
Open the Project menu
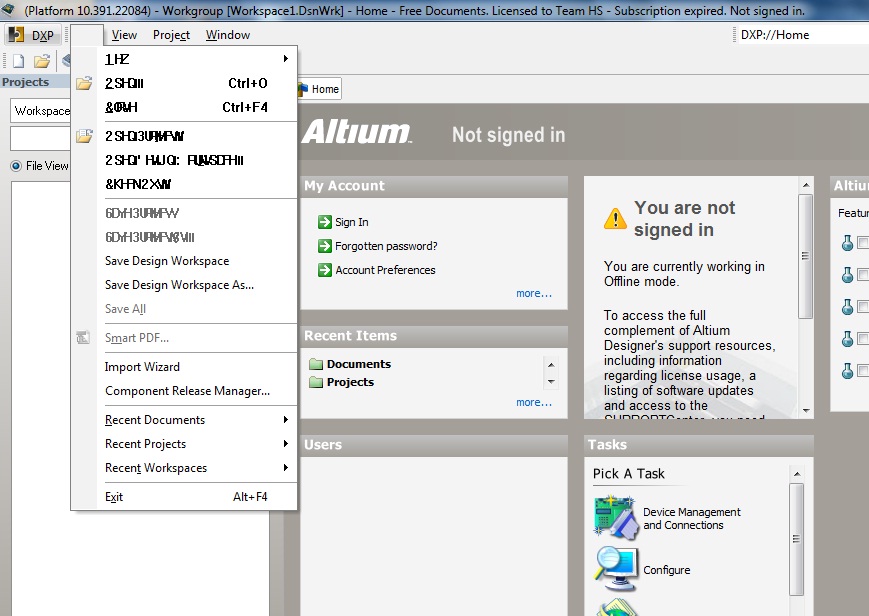pos(171,35)
